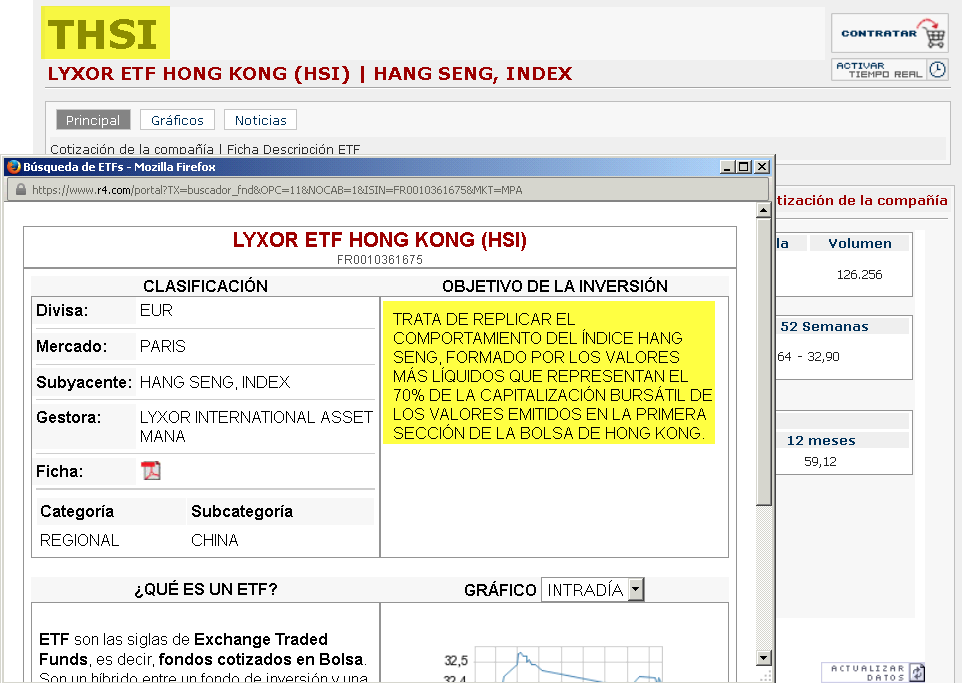Open the Gráficos tab
Image resolution: width=962 pixels, height=683 pixels.
[x=177, y=120]
